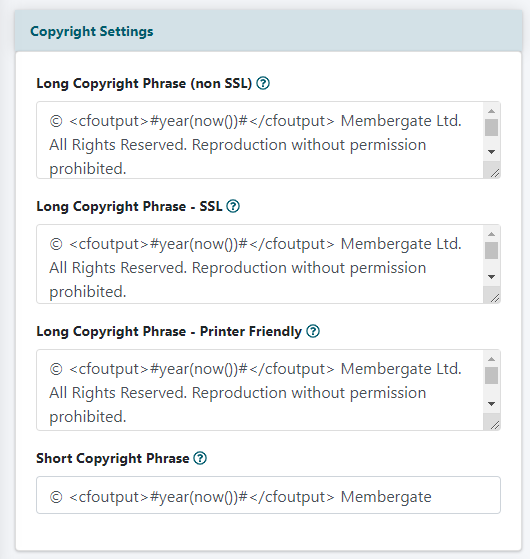Click resize grip of Printer Friendly textarea
Viewport: 530px width, 559px height.
492,422
